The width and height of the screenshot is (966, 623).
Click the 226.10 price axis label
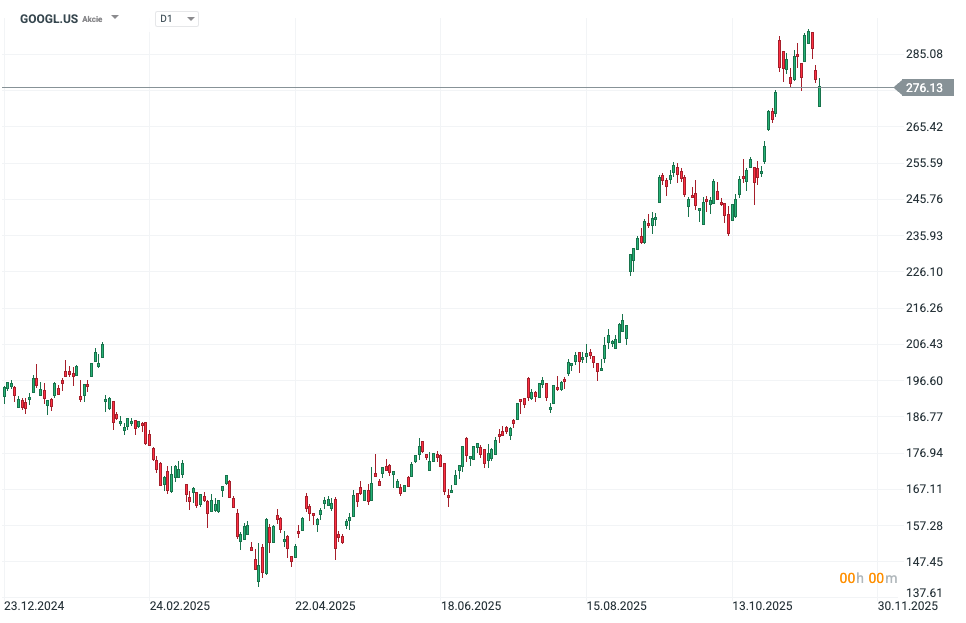pyautogui.click(x=924, y=272)
